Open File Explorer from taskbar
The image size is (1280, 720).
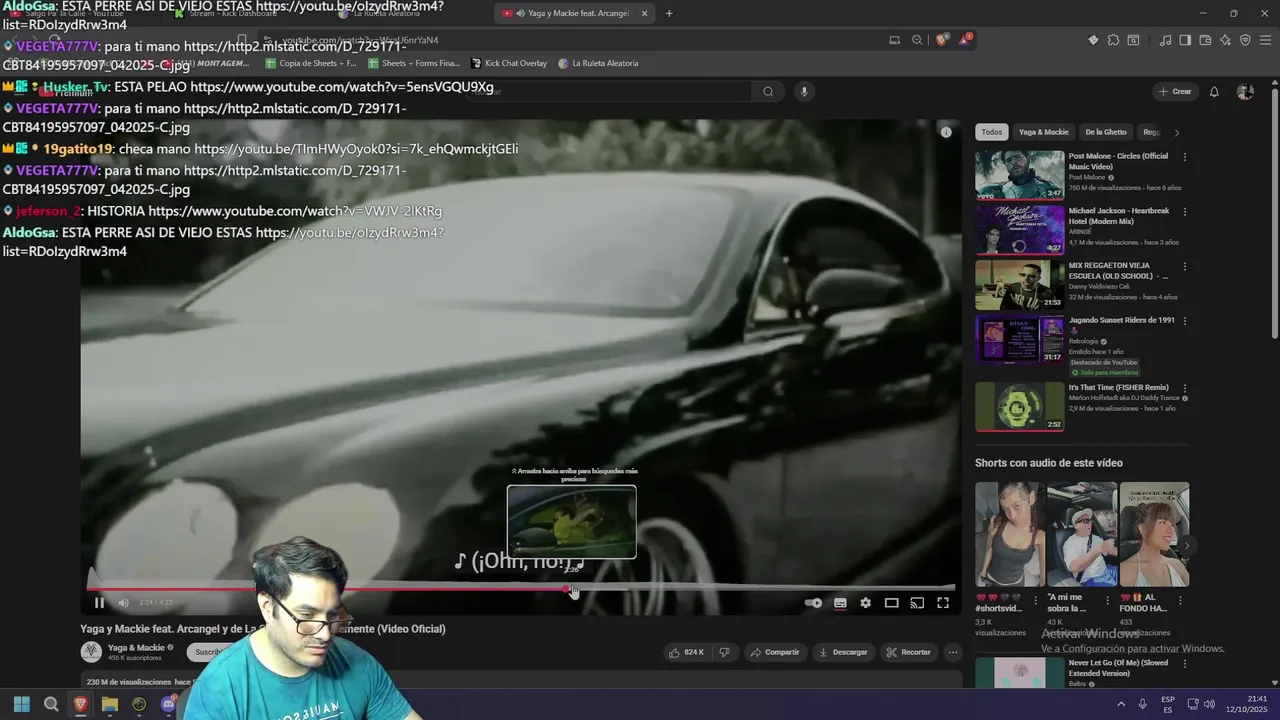coord(110,704)
